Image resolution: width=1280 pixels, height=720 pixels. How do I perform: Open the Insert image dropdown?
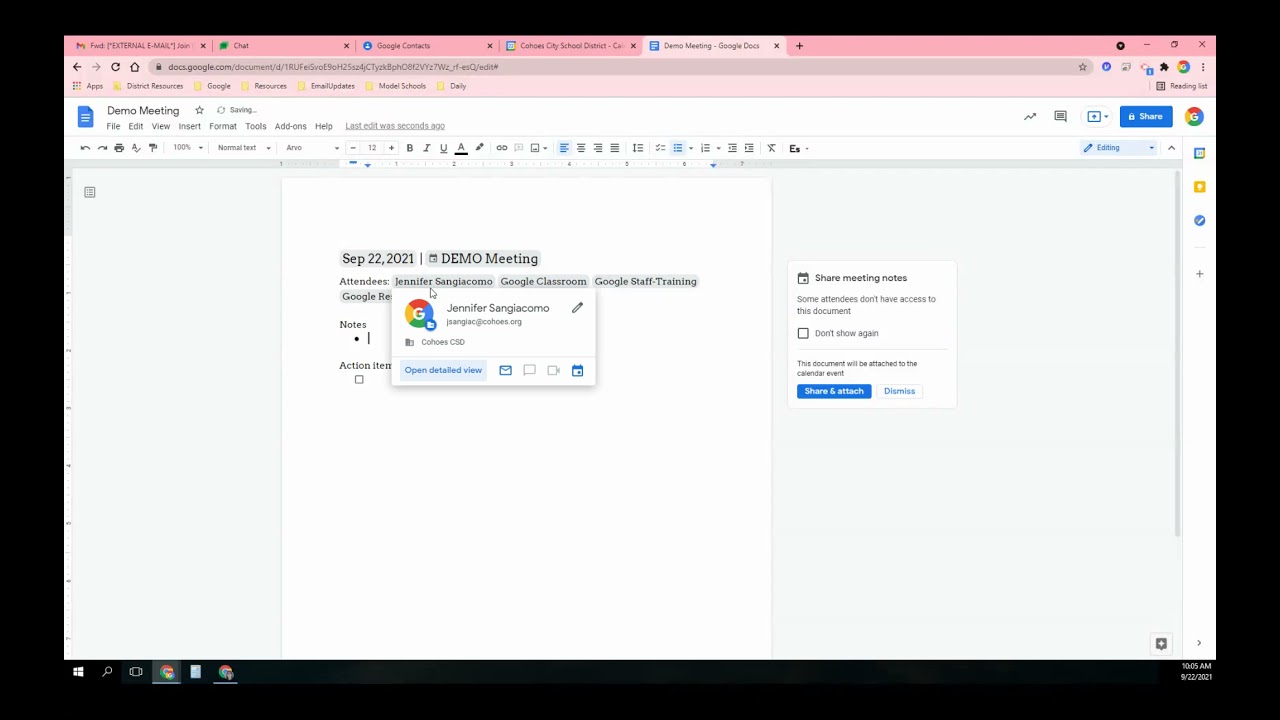tap(539, 148)
